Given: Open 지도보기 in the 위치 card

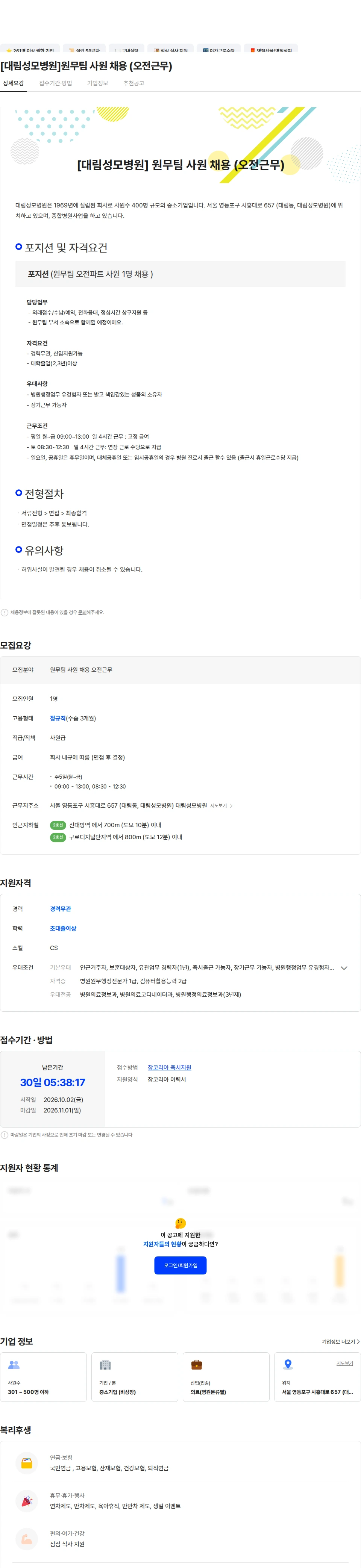Looking at the screenshot, I should coord(344,1363).
